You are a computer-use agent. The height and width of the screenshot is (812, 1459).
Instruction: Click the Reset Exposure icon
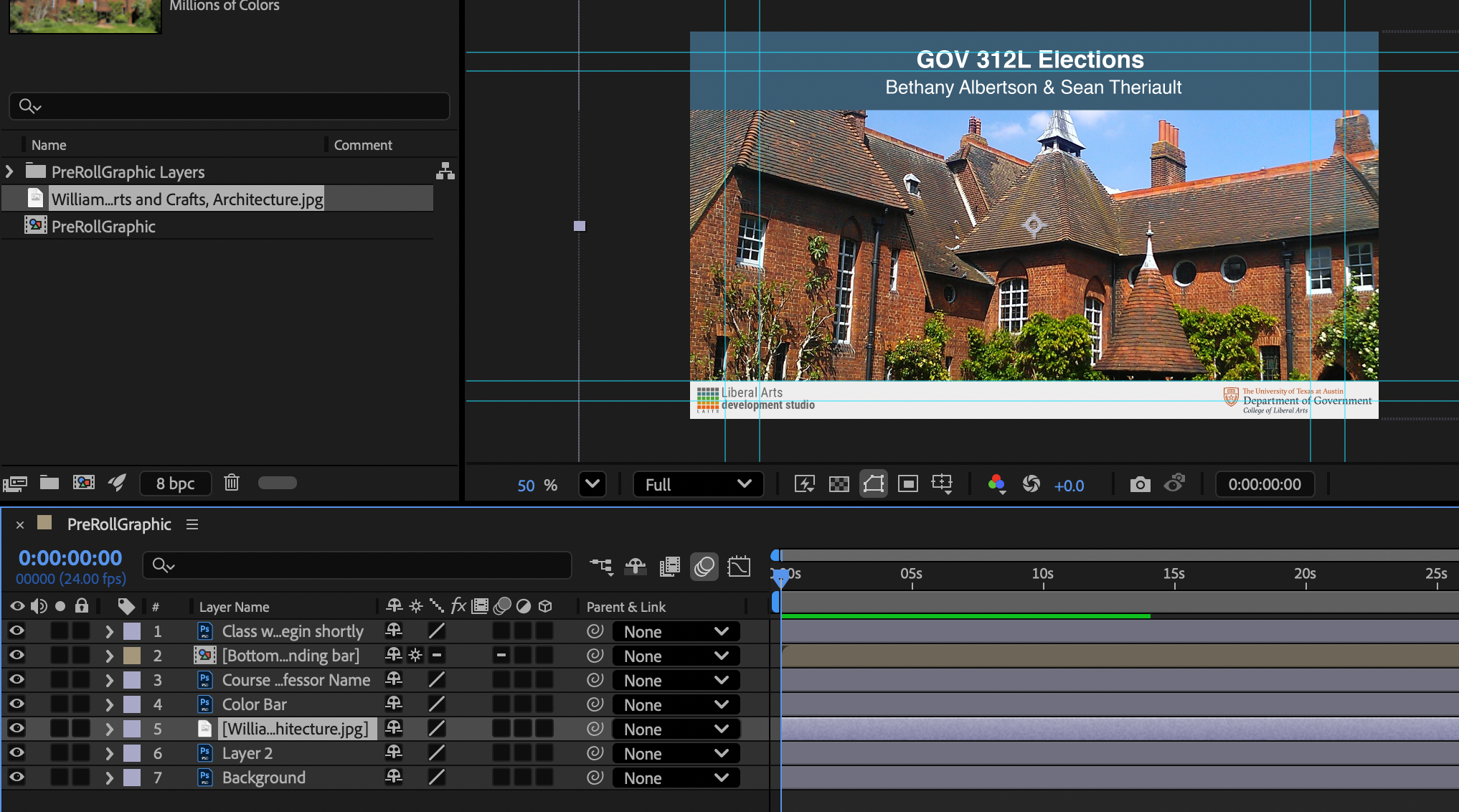[1031, 484]
